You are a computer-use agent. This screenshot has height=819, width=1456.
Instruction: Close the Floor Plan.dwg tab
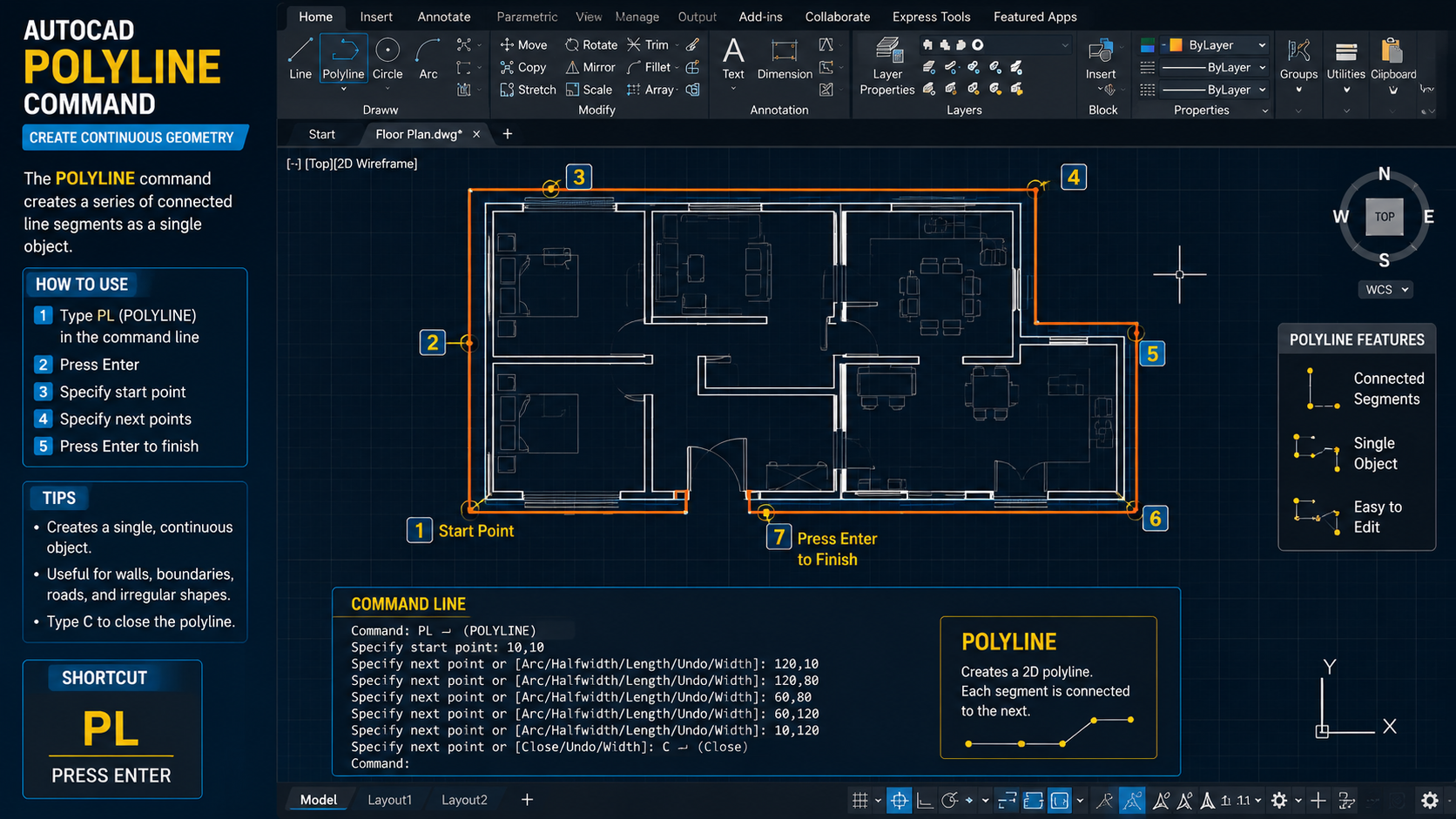pos(476,134)
